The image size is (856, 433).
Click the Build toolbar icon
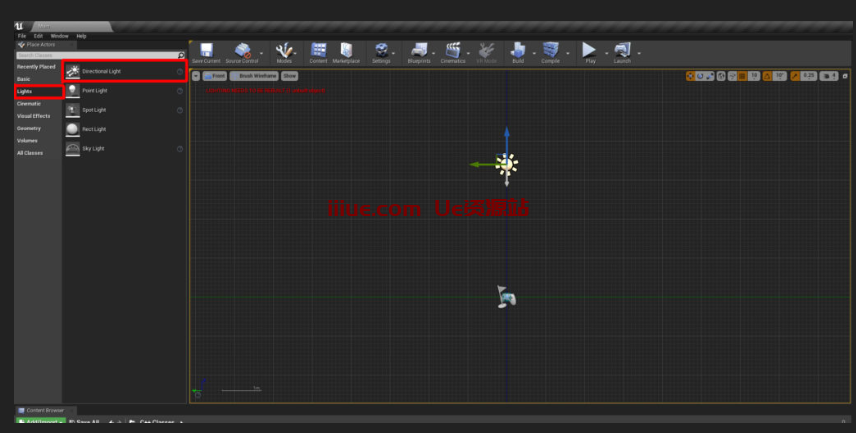click(x=518, y=51)
